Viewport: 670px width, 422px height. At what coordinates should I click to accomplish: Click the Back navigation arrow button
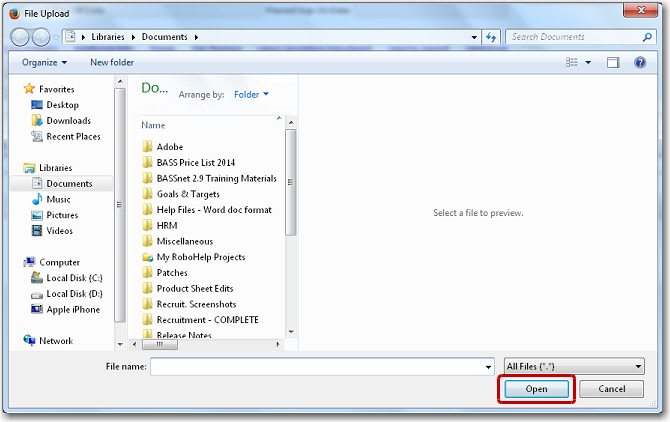[21, 37]
